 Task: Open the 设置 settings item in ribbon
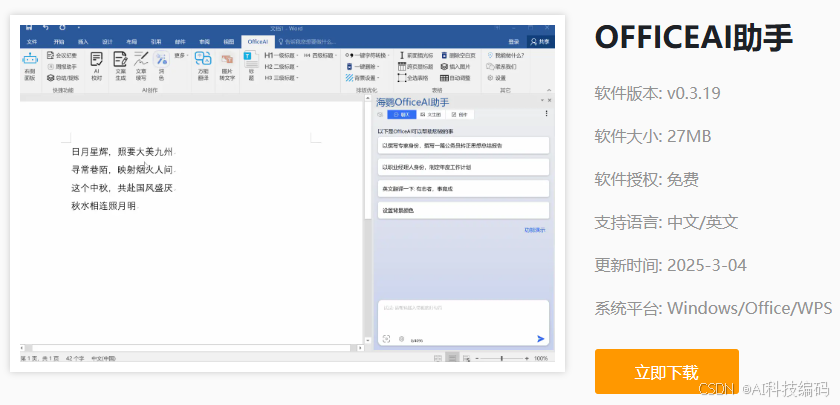coord(497,78)
